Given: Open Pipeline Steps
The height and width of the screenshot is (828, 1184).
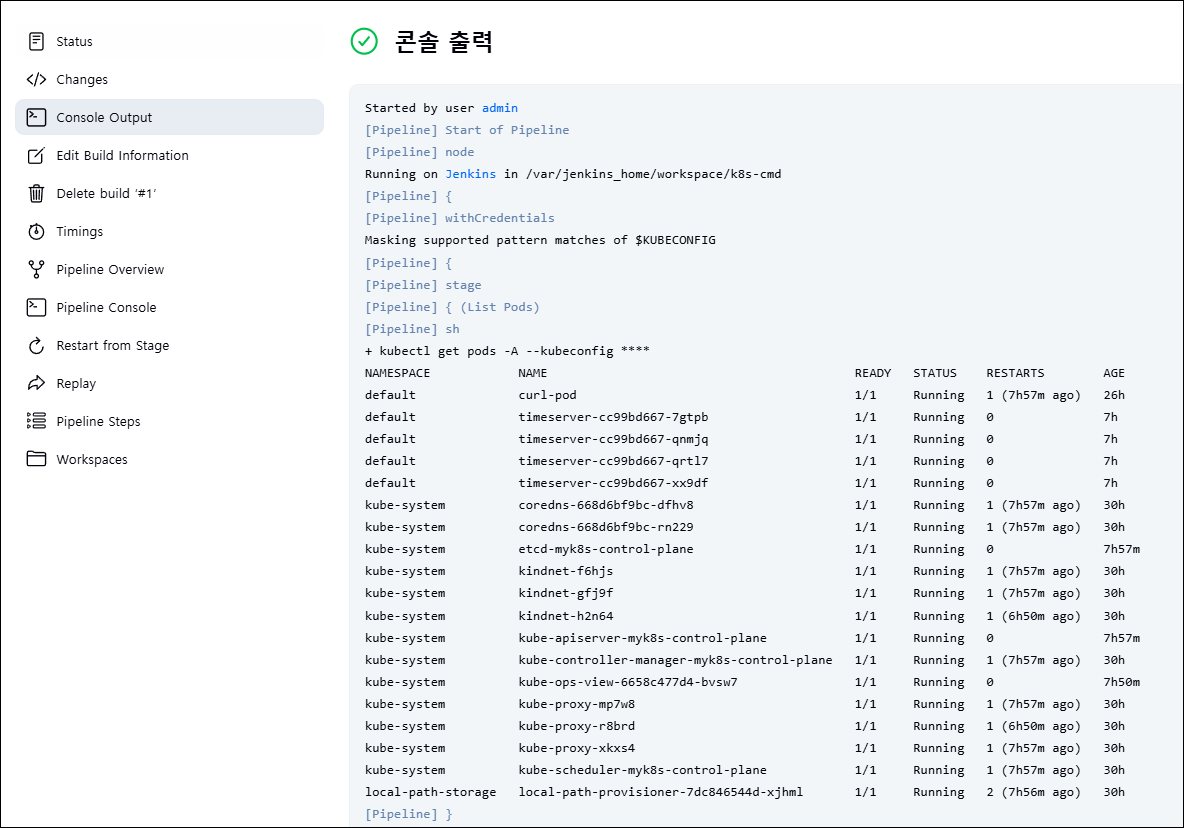Looking at the screenshot, I should [169, 421].
